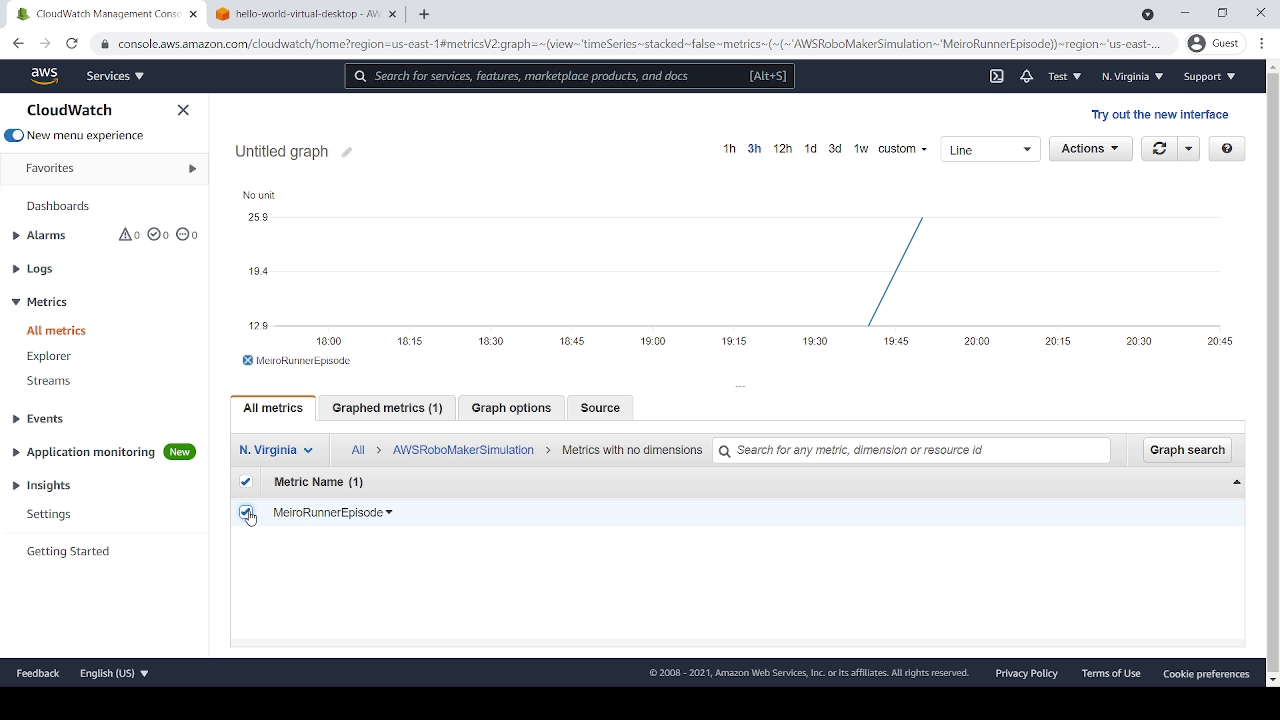Expand Events in the sidebar

coord(16,419)
